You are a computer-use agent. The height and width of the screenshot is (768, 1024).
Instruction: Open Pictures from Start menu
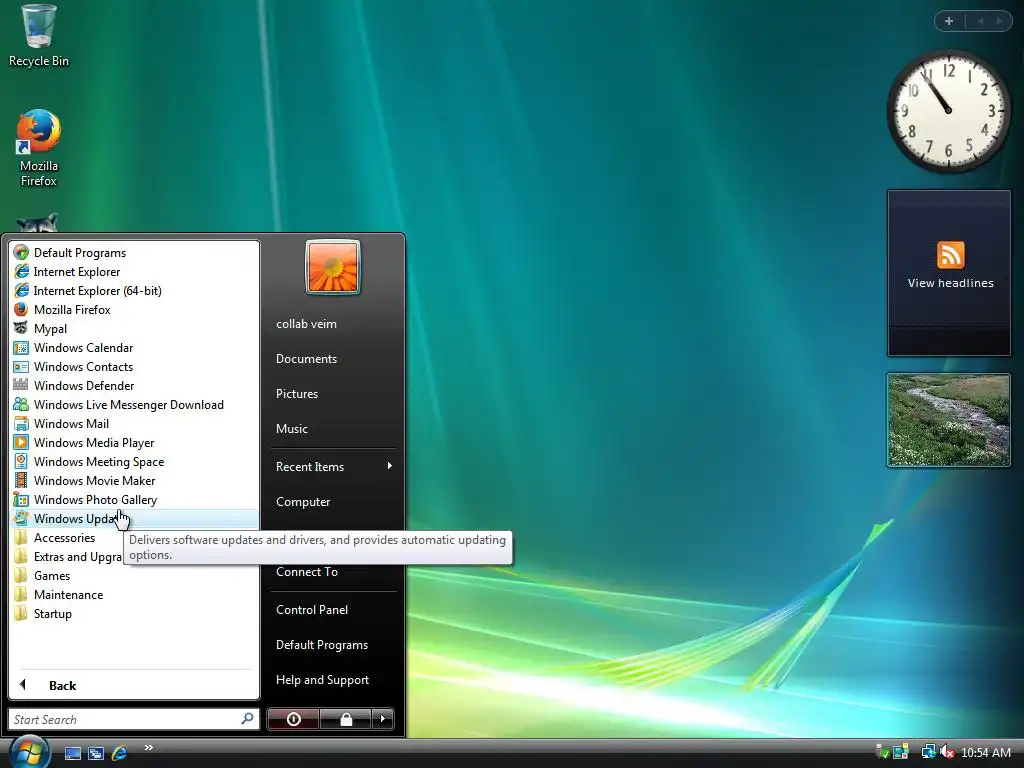(x=333, y=394)
